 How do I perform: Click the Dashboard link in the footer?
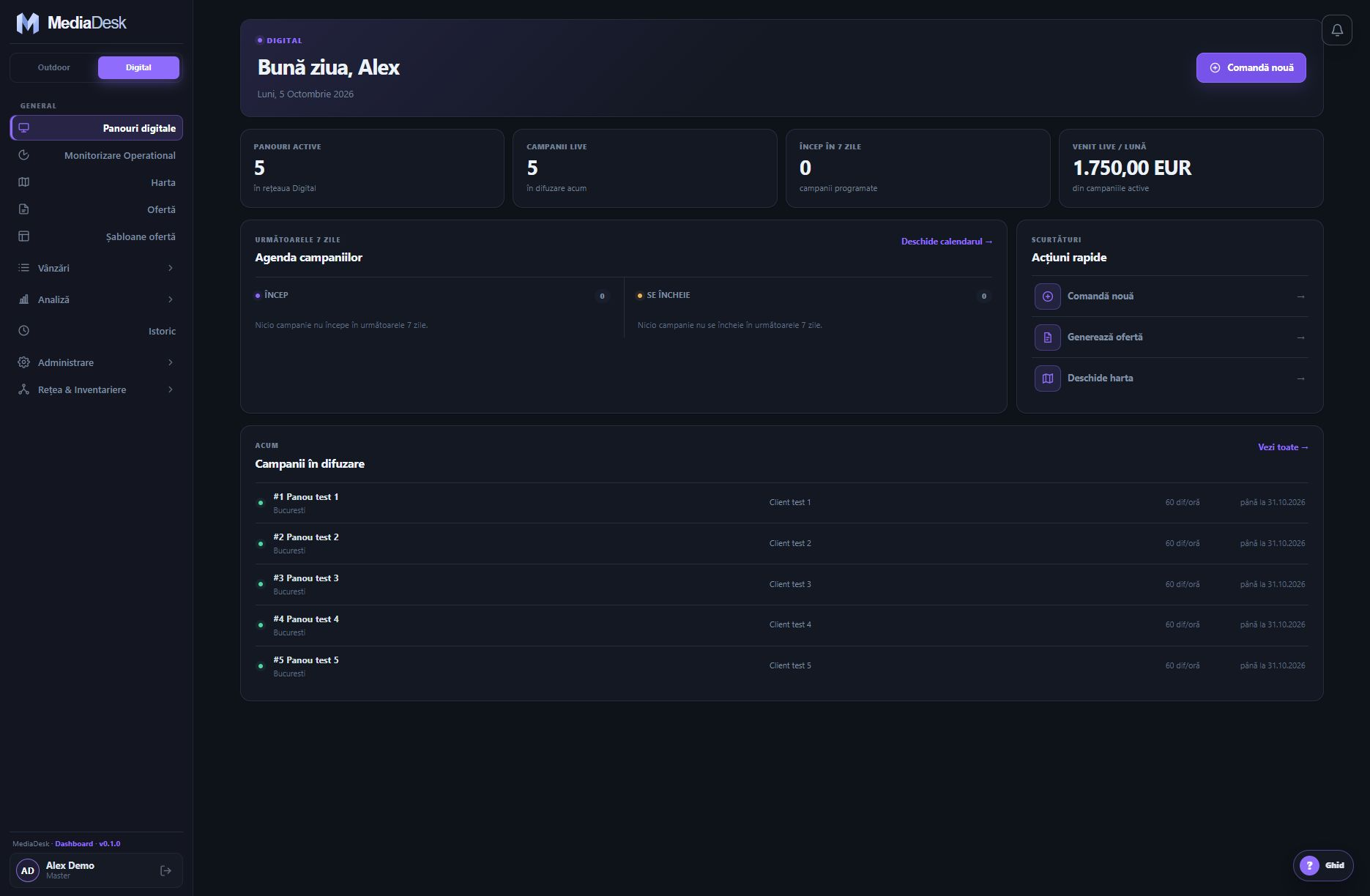point(74,843)
